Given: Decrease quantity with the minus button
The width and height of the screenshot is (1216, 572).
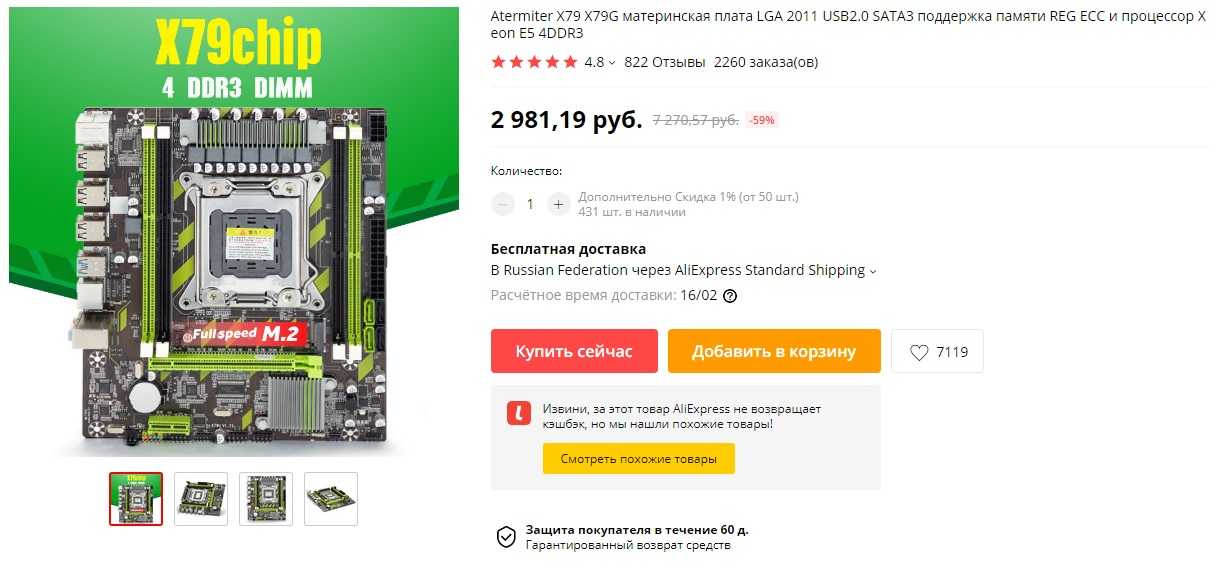Looking at the screenshot, I should 503,204.
